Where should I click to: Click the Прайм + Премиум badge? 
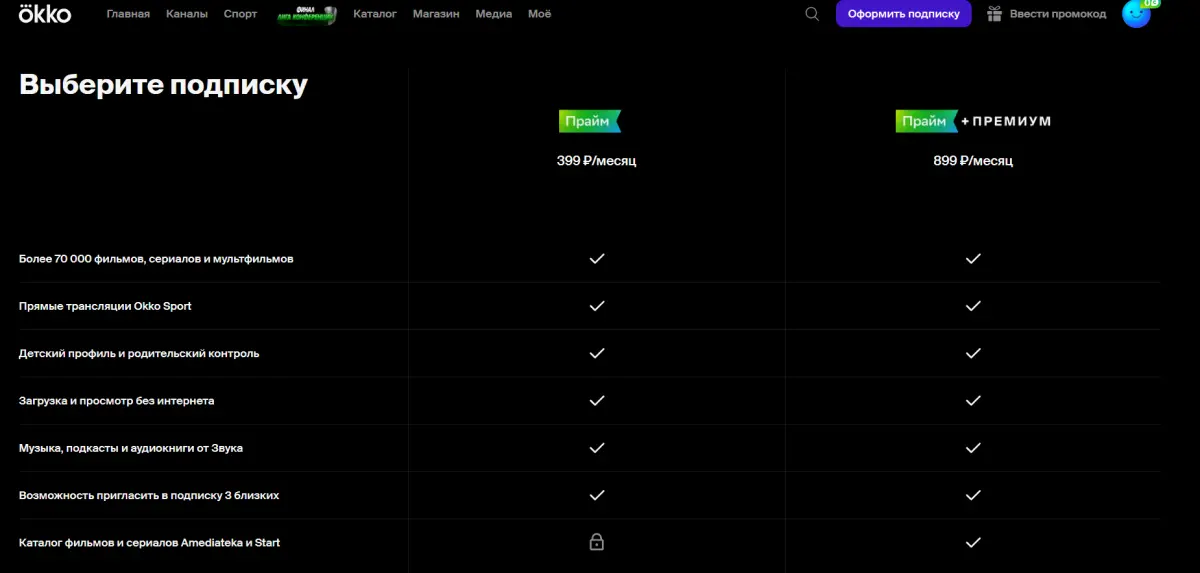(973, 121)
